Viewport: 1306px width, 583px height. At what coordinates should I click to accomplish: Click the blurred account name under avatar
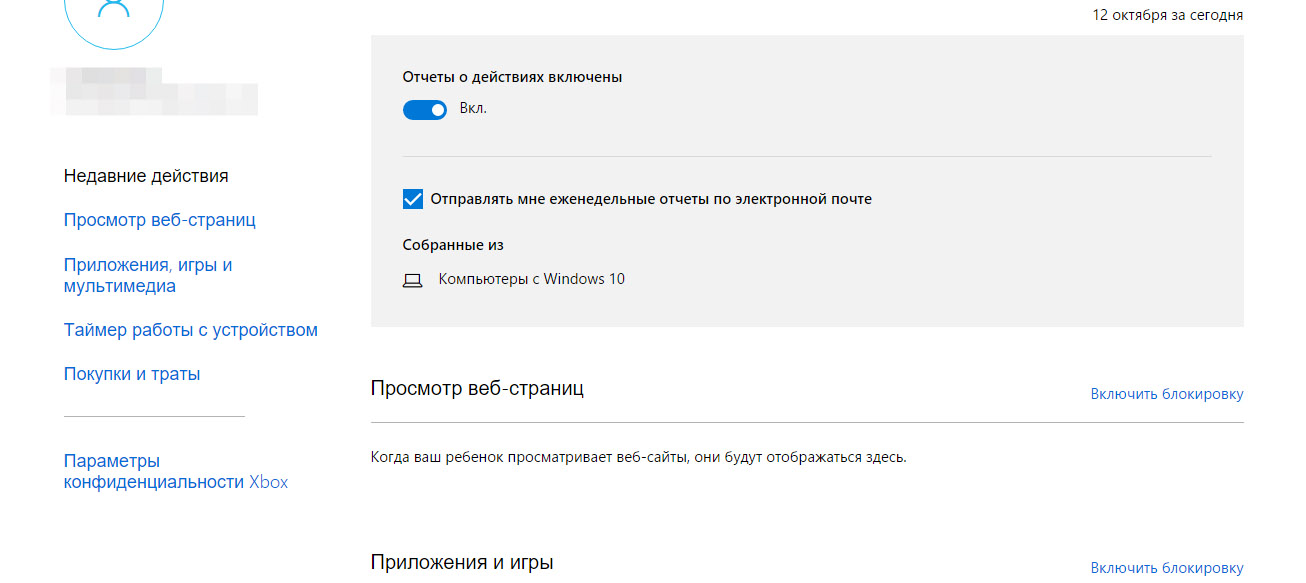[x=160, y=92]
